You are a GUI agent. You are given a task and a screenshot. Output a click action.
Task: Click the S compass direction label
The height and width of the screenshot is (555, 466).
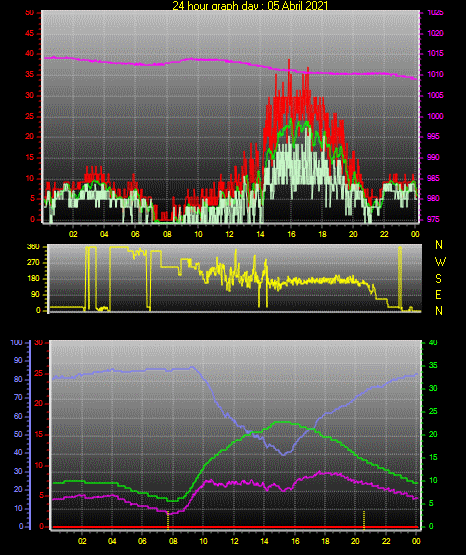[438, 279]
